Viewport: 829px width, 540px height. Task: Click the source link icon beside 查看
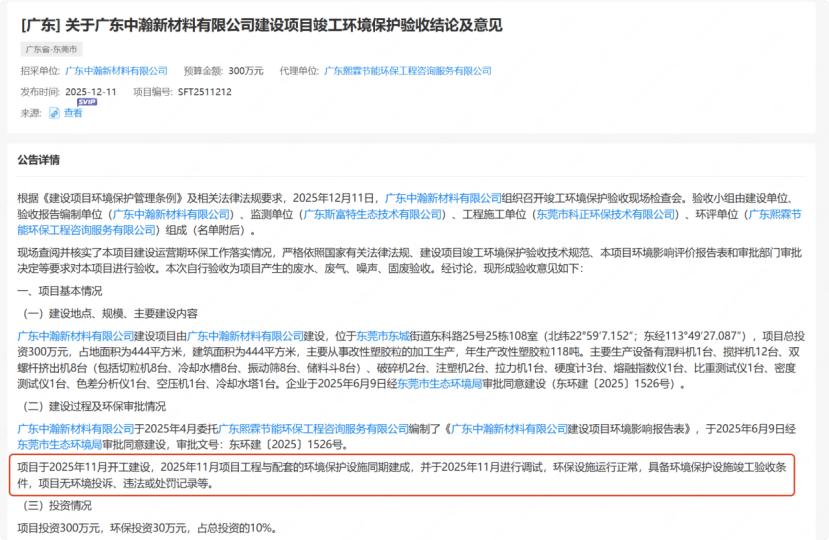click(x=54, y=113)
